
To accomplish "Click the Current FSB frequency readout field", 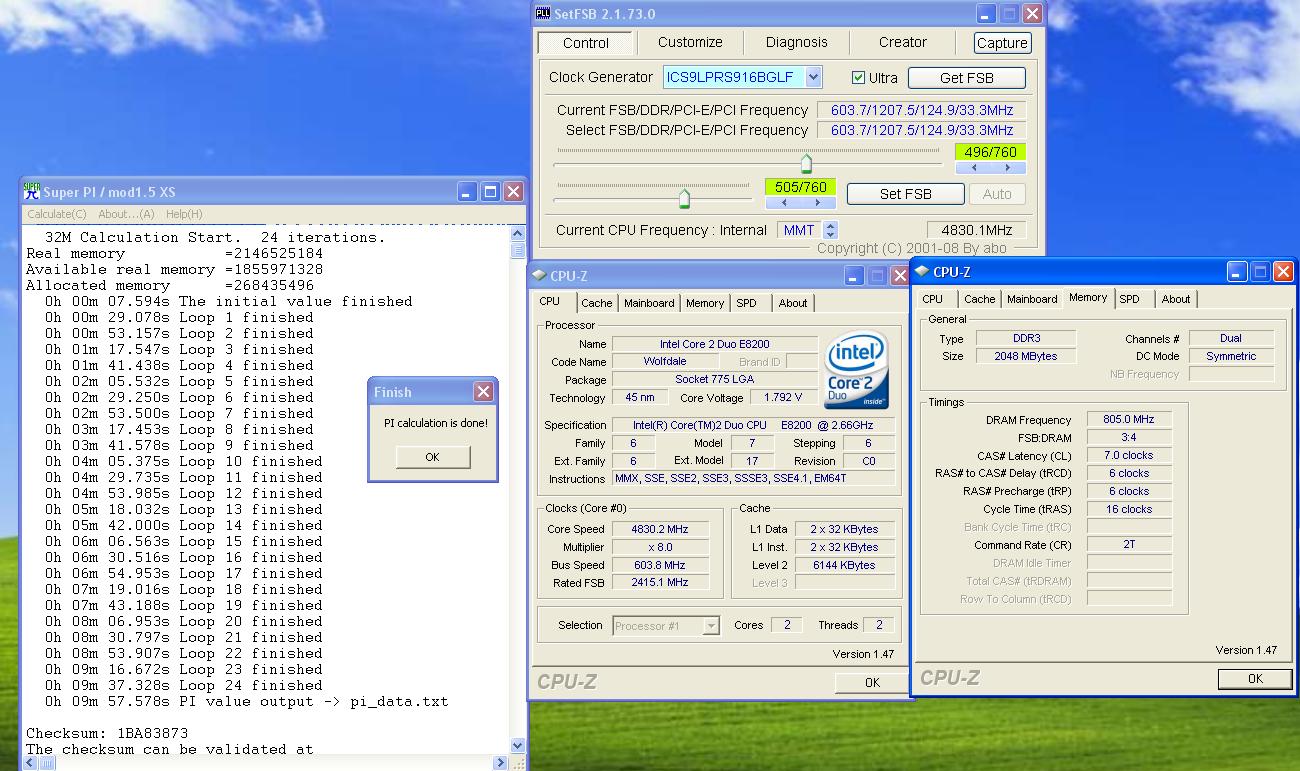I will 922,110.
